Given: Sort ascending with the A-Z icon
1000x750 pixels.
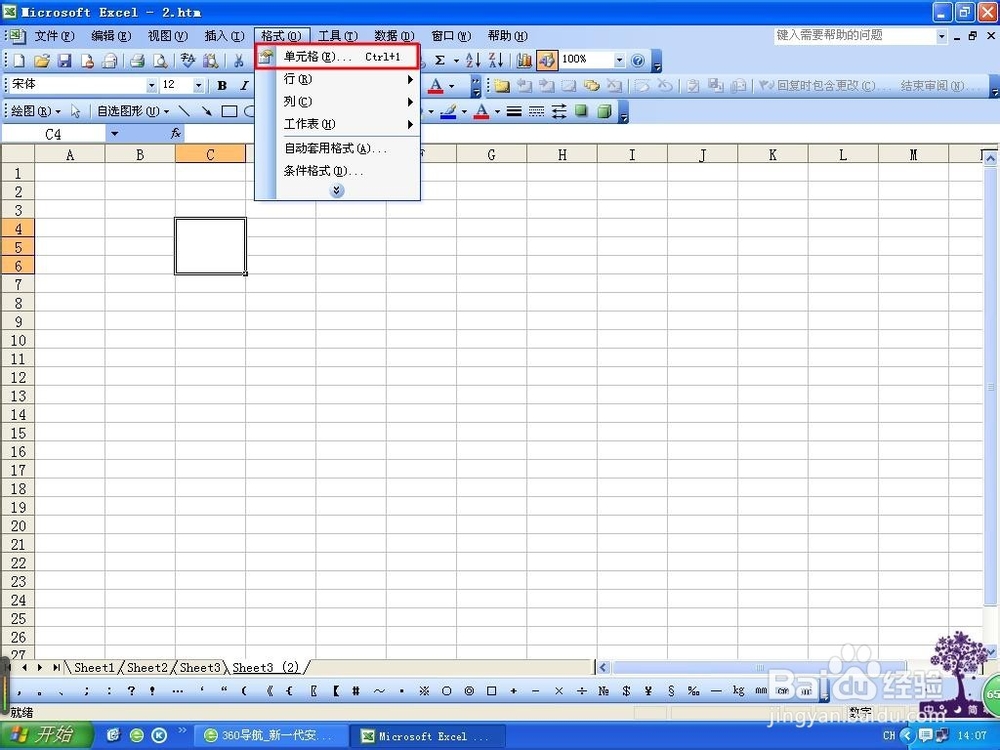Looking at the screenshot, I should (473, 61).
